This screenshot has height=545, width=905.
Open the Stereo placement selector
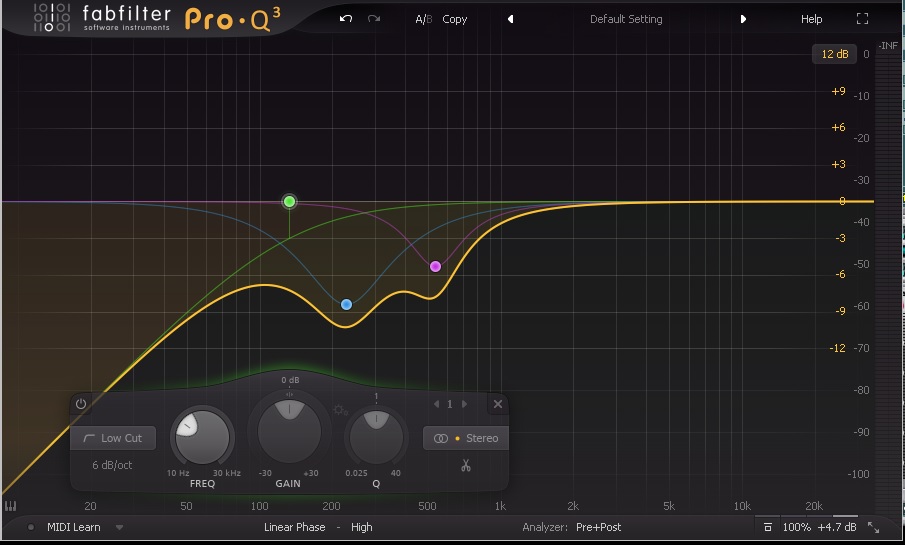[x=466, y=438]
